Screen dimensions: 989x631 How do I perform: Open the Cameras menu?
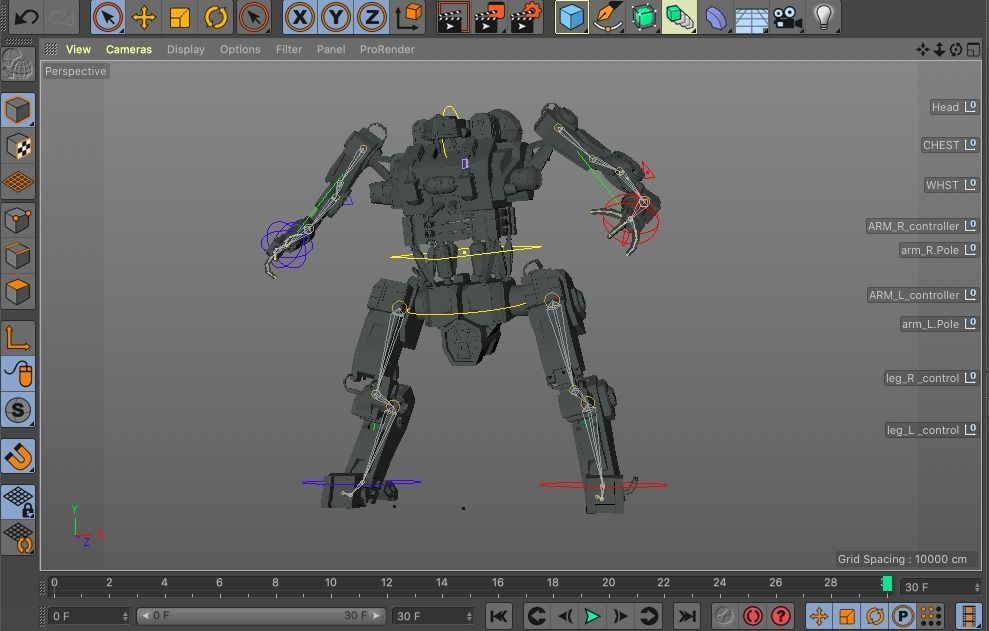click(x=129, y=49)
